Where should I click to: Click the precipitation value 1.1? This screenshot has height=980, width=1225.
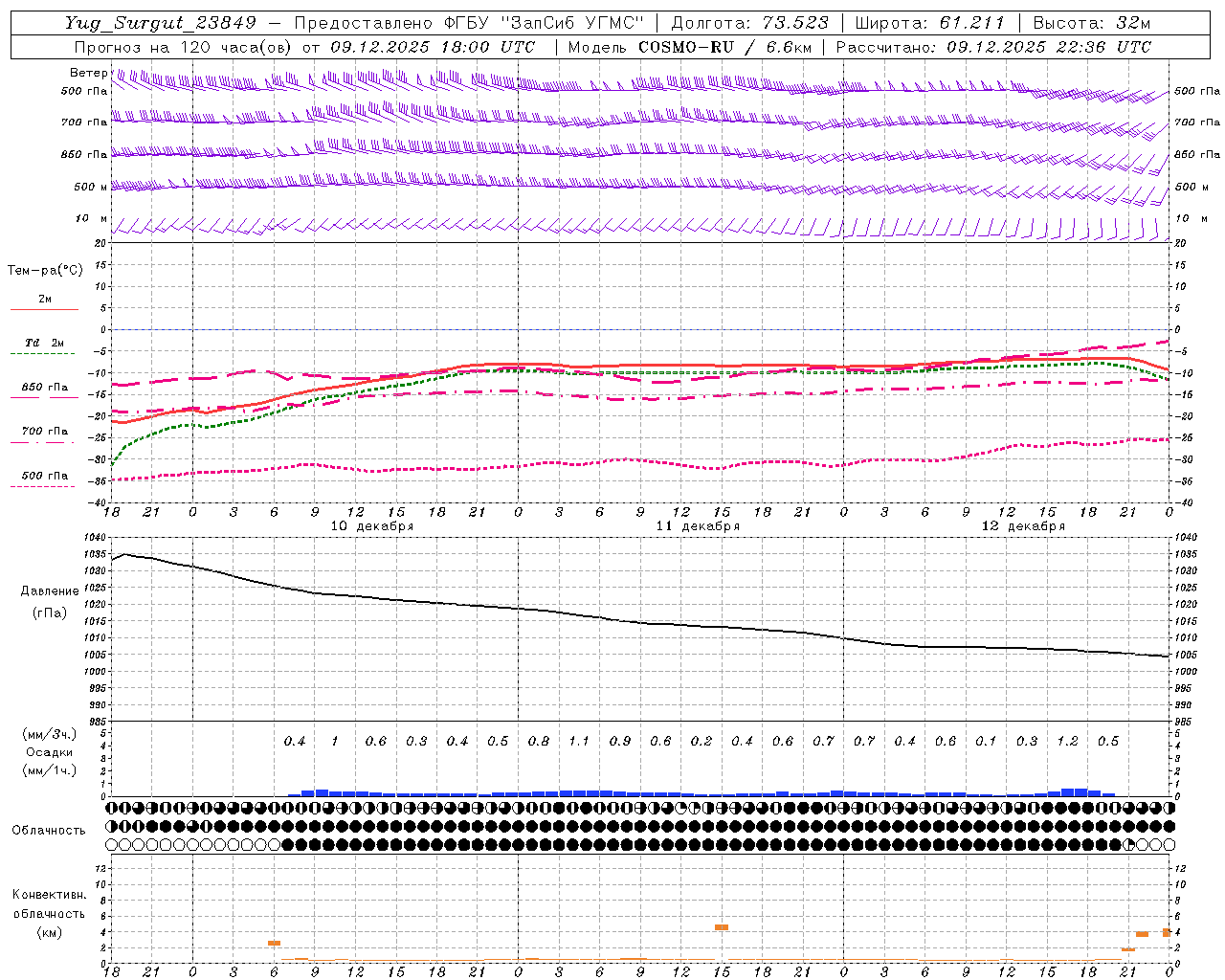579,742
